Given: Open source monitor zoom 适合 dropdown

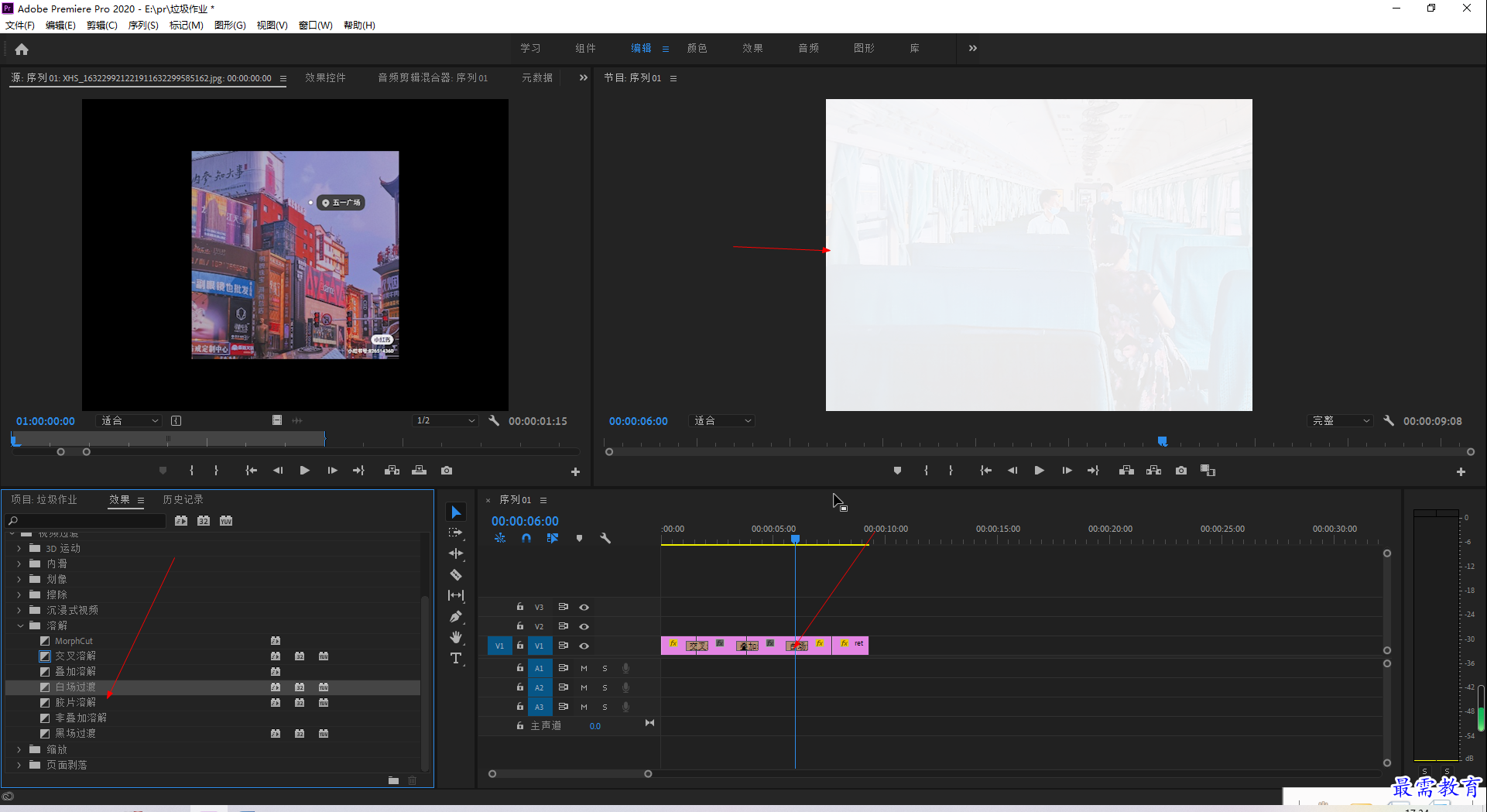Looking at the screenshot, I should tap(129, 420).
